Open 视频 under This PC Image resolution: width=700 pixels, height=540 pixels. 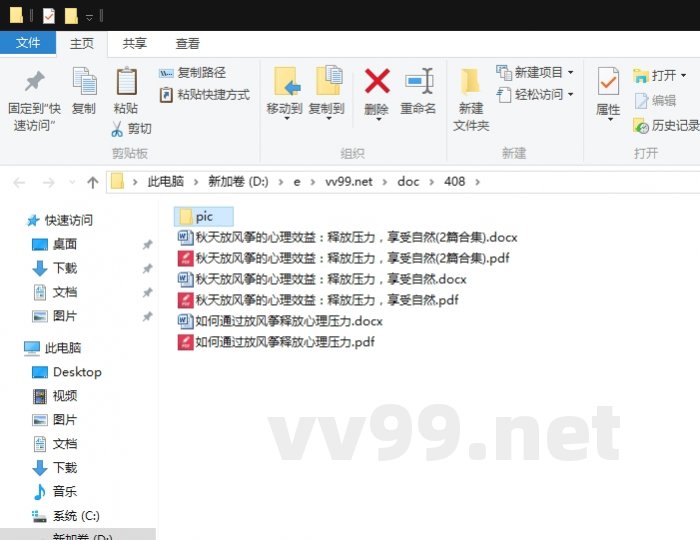tap(54, 395)
